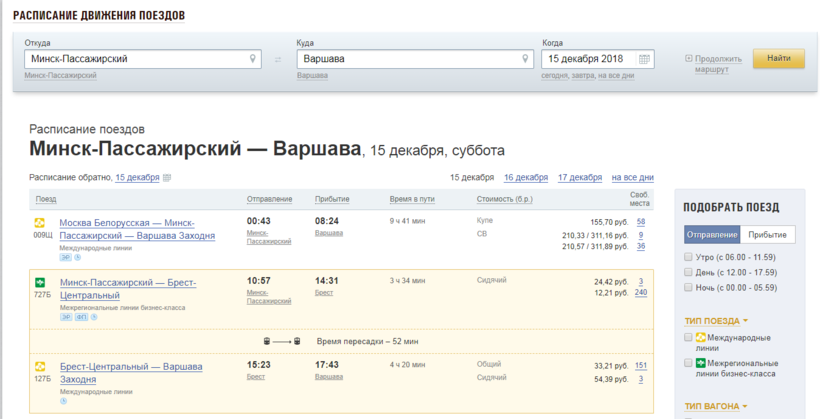Check the День (с 12.00 - 17.59) filter

[x=688, y=272]
